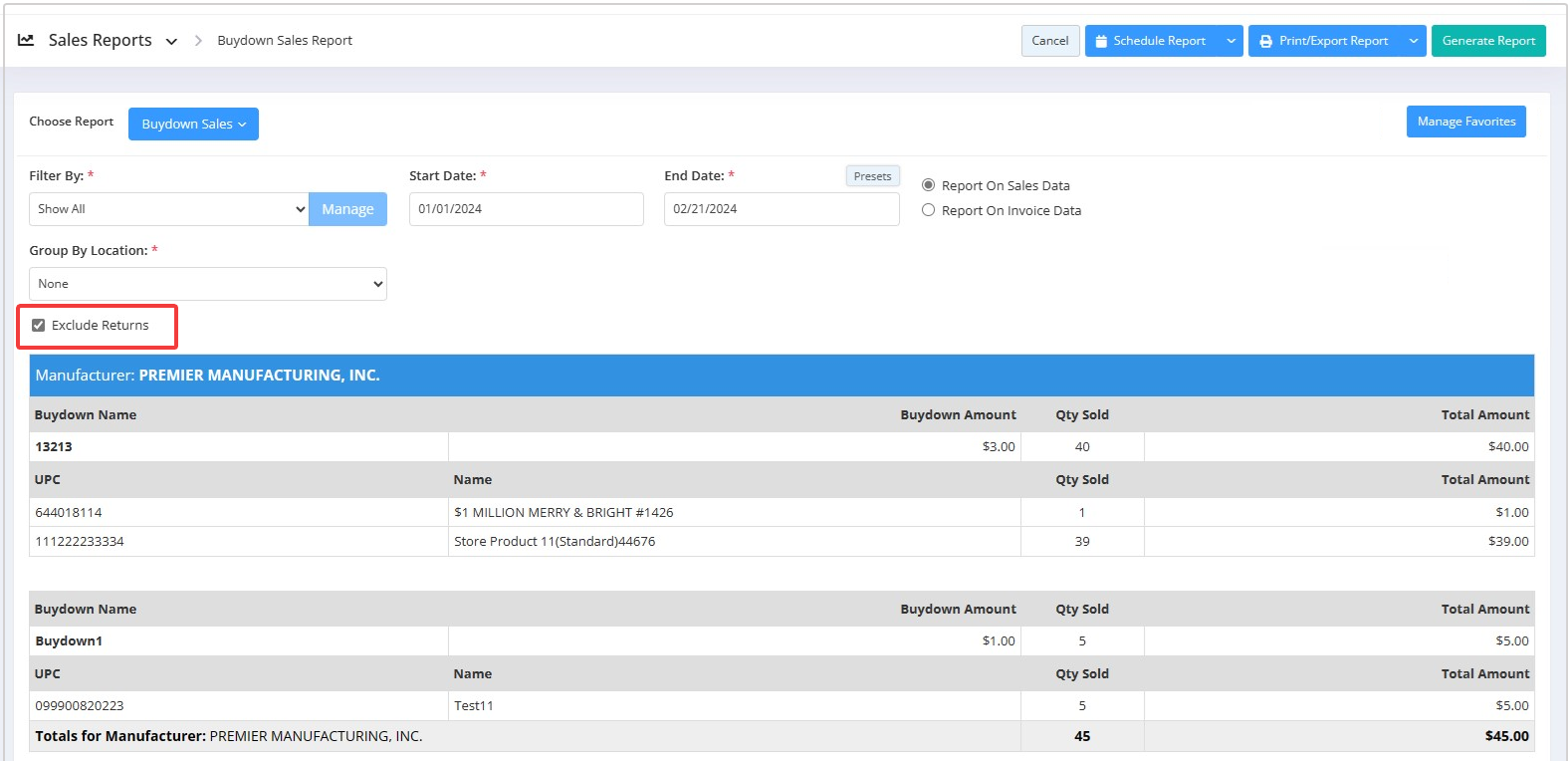1568x761 pixels.
Task: Click the Sales Reports chart icon
Action: coord(26,40)
